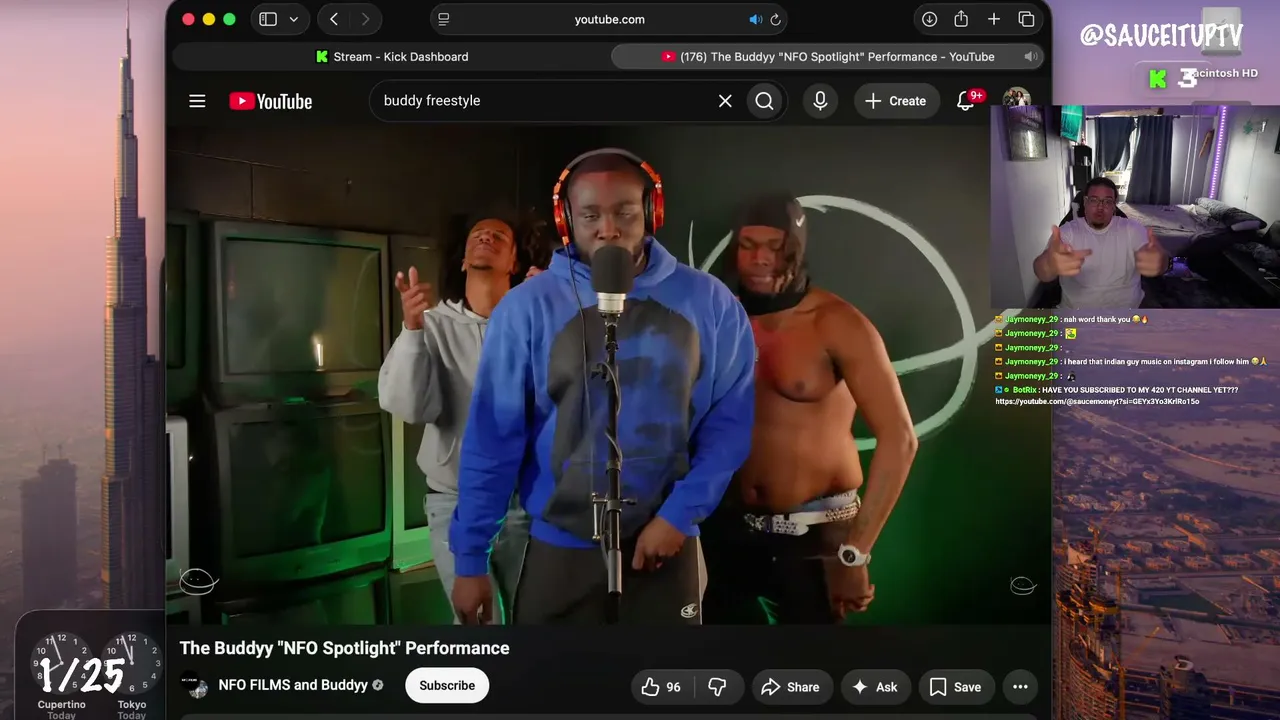This screenshot has width=1280, height=720.
Task: Open the page settings icon in the address bar
Action: [444, 19]
